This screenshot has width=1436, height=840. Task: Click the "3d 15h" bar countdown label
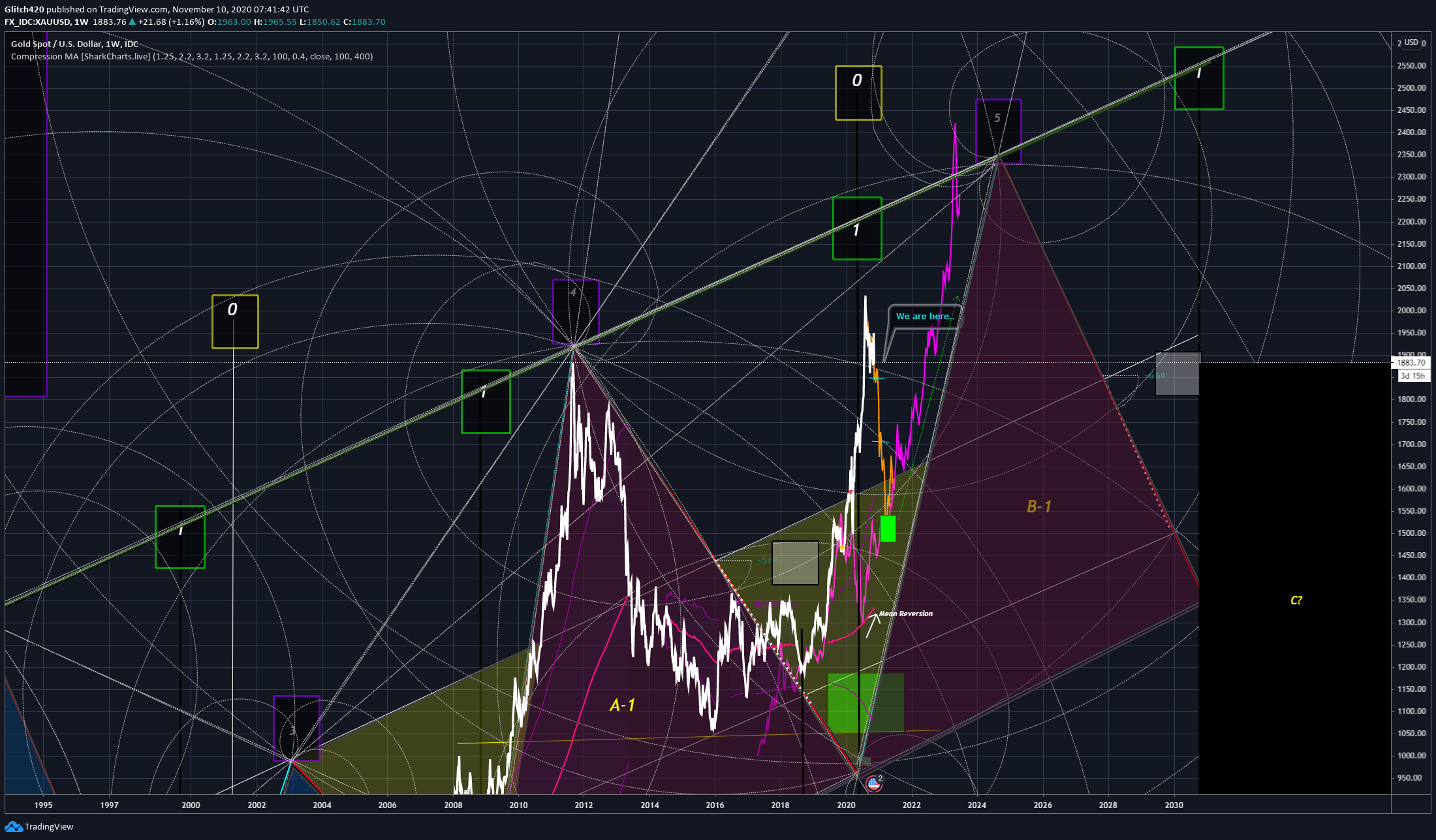[x=1413, y=376]
